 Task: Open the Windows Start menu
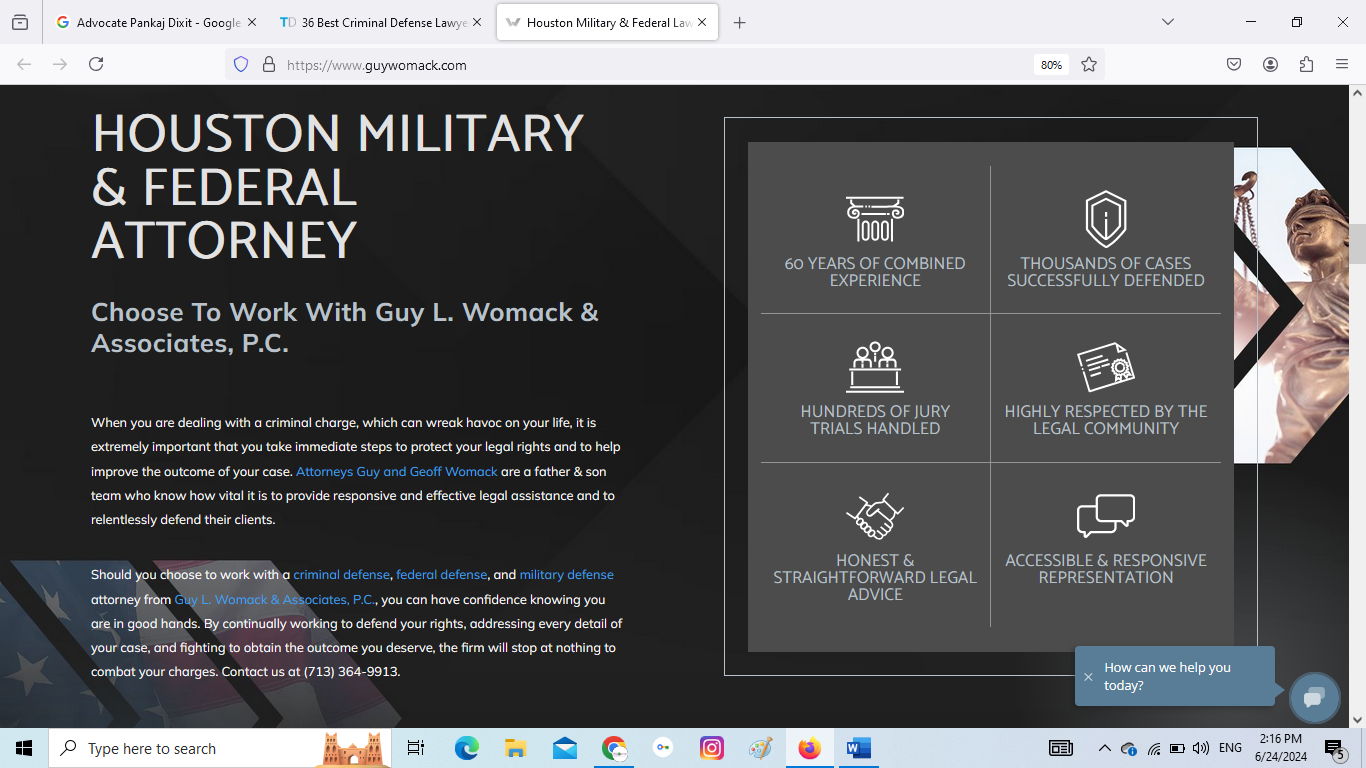pyautogui.click(x=24, y=748)
